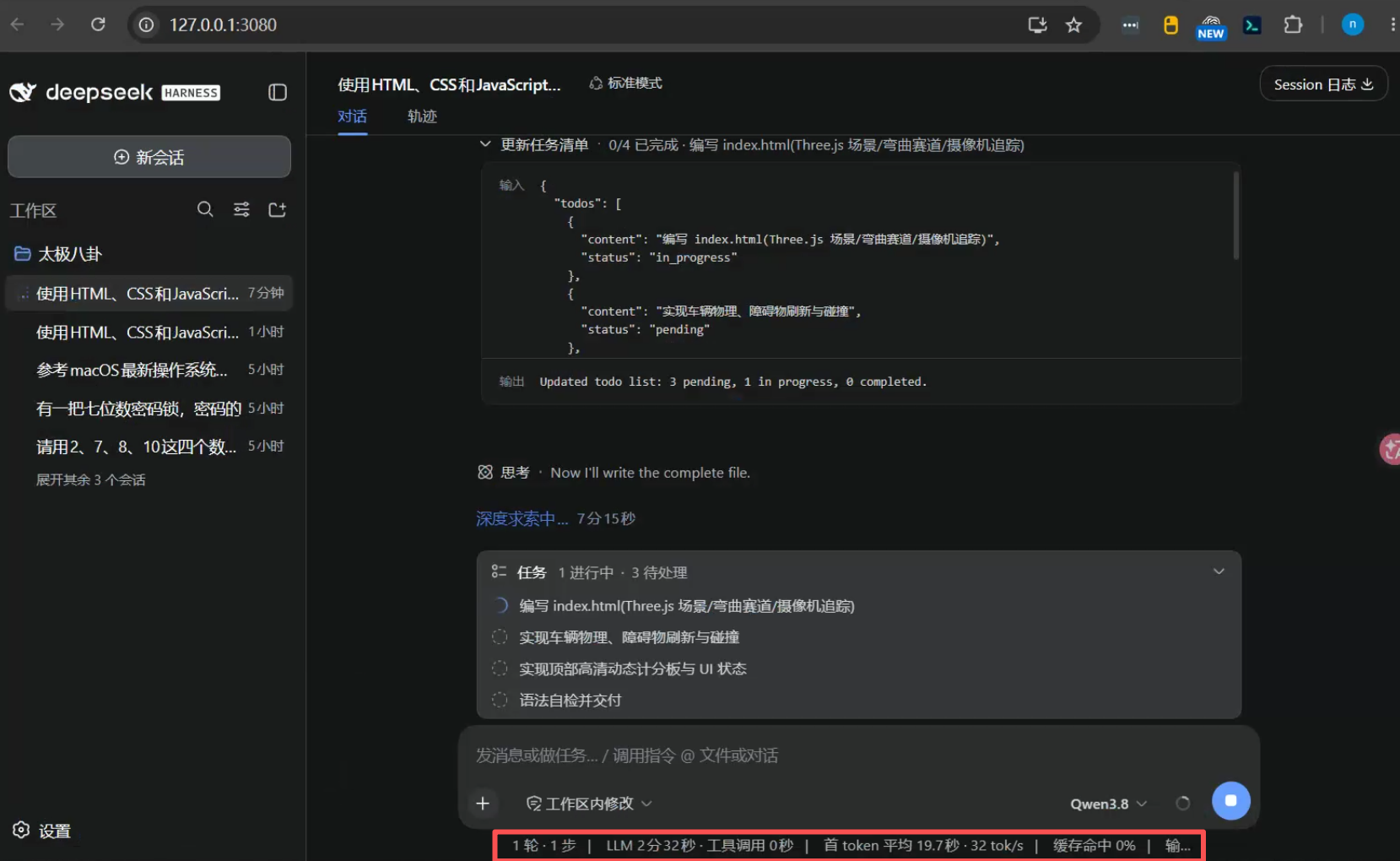Image resolution: width=1400 pixels, height=861 pixels.
Task: Open the browser extensions puzzle icon
Action: [x=1292, y=25]
